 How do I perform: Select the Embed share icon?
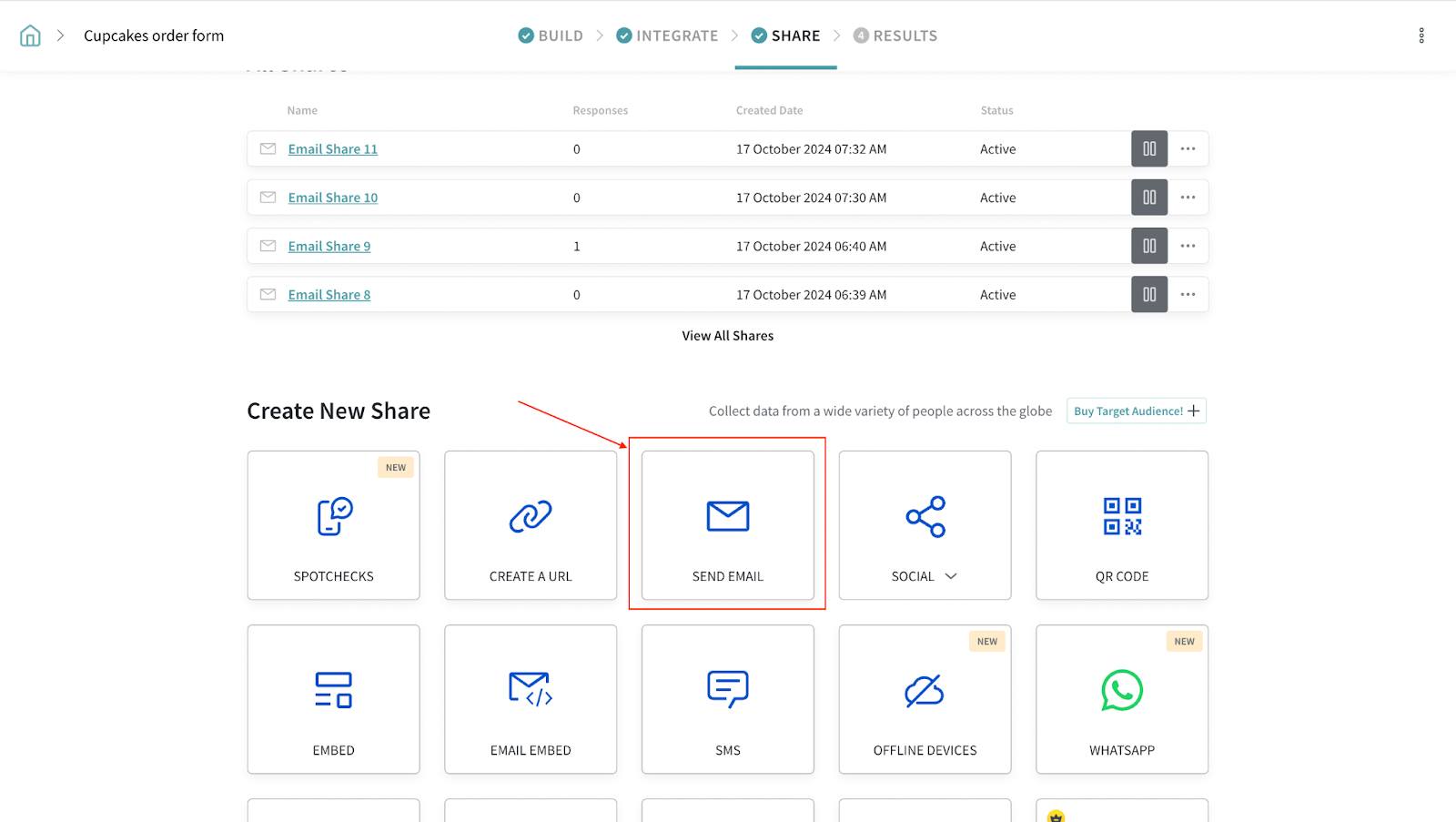pos(333,690)
